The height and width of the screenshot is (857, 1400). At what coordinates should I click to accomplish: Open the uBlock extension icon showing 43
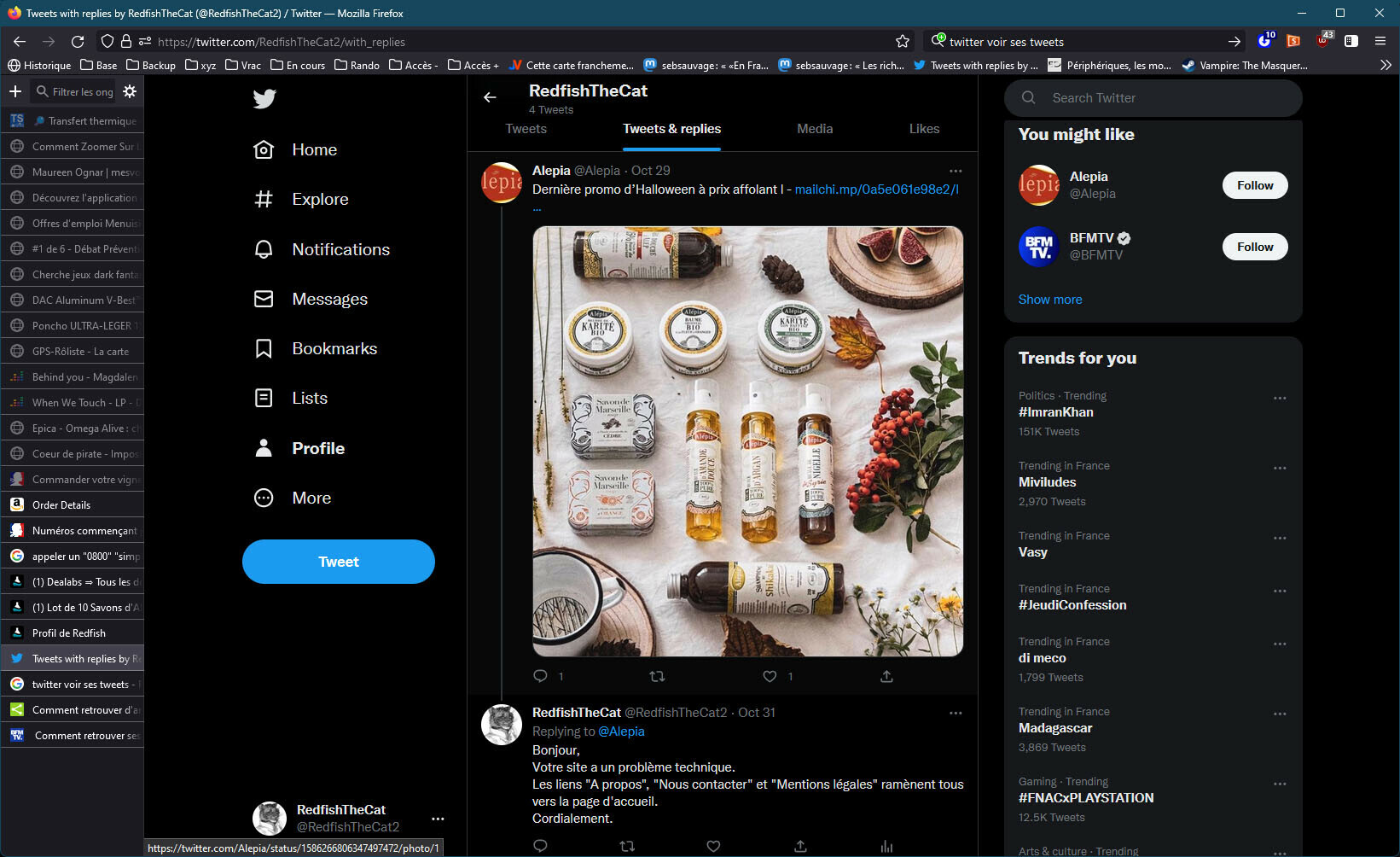click(1322, 40)
